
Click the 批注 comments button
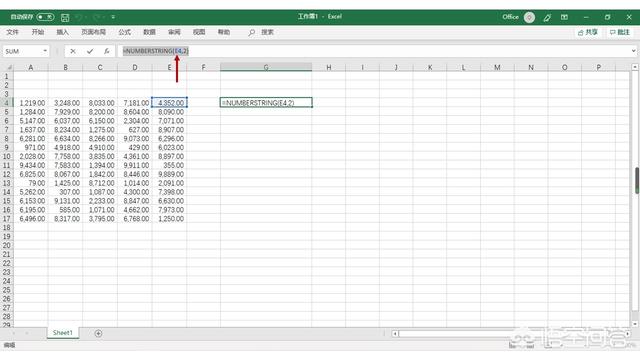point(620,32)
